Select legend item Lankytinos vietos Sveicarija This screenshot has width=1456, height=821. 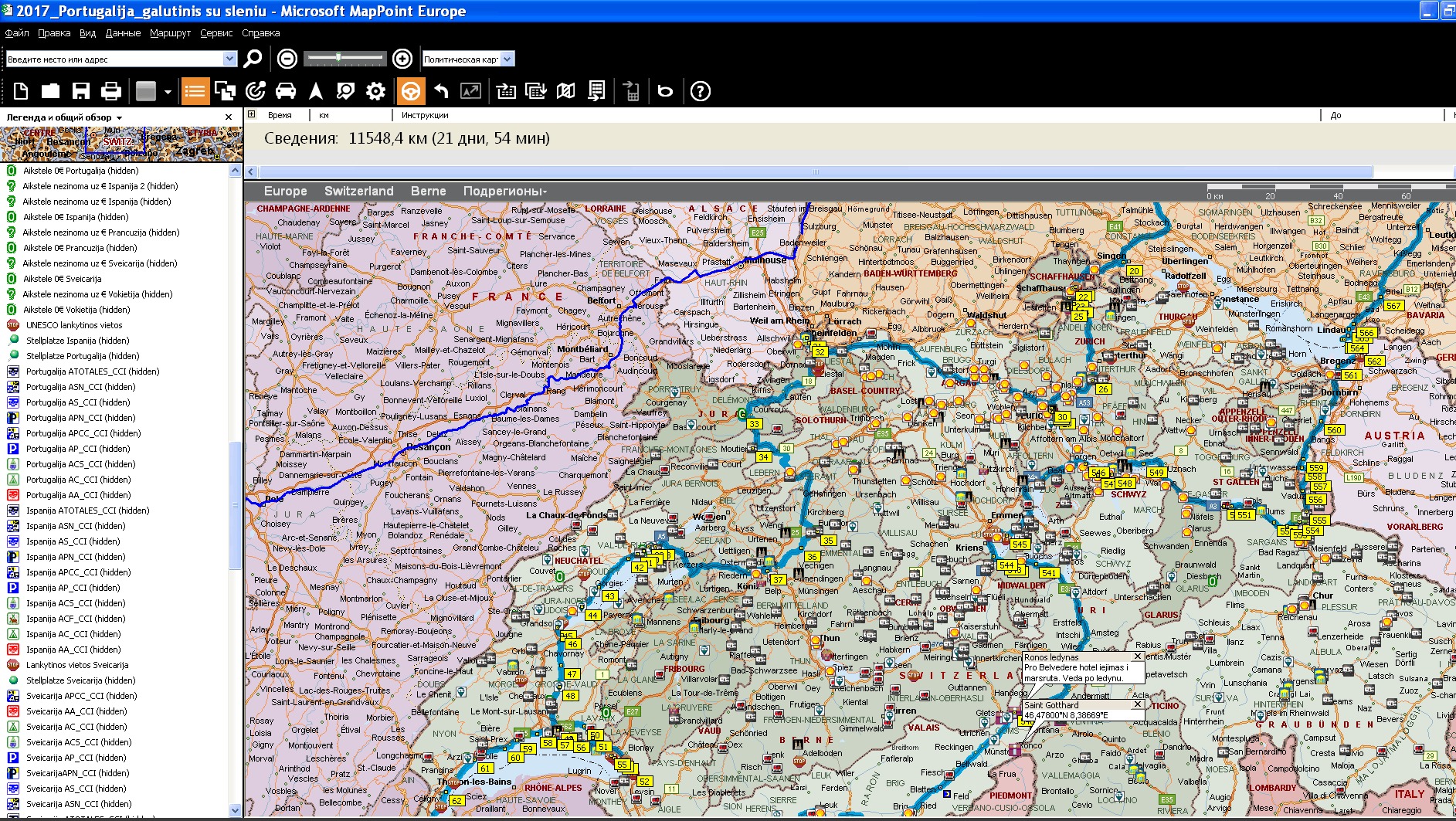tap(77, 665)
